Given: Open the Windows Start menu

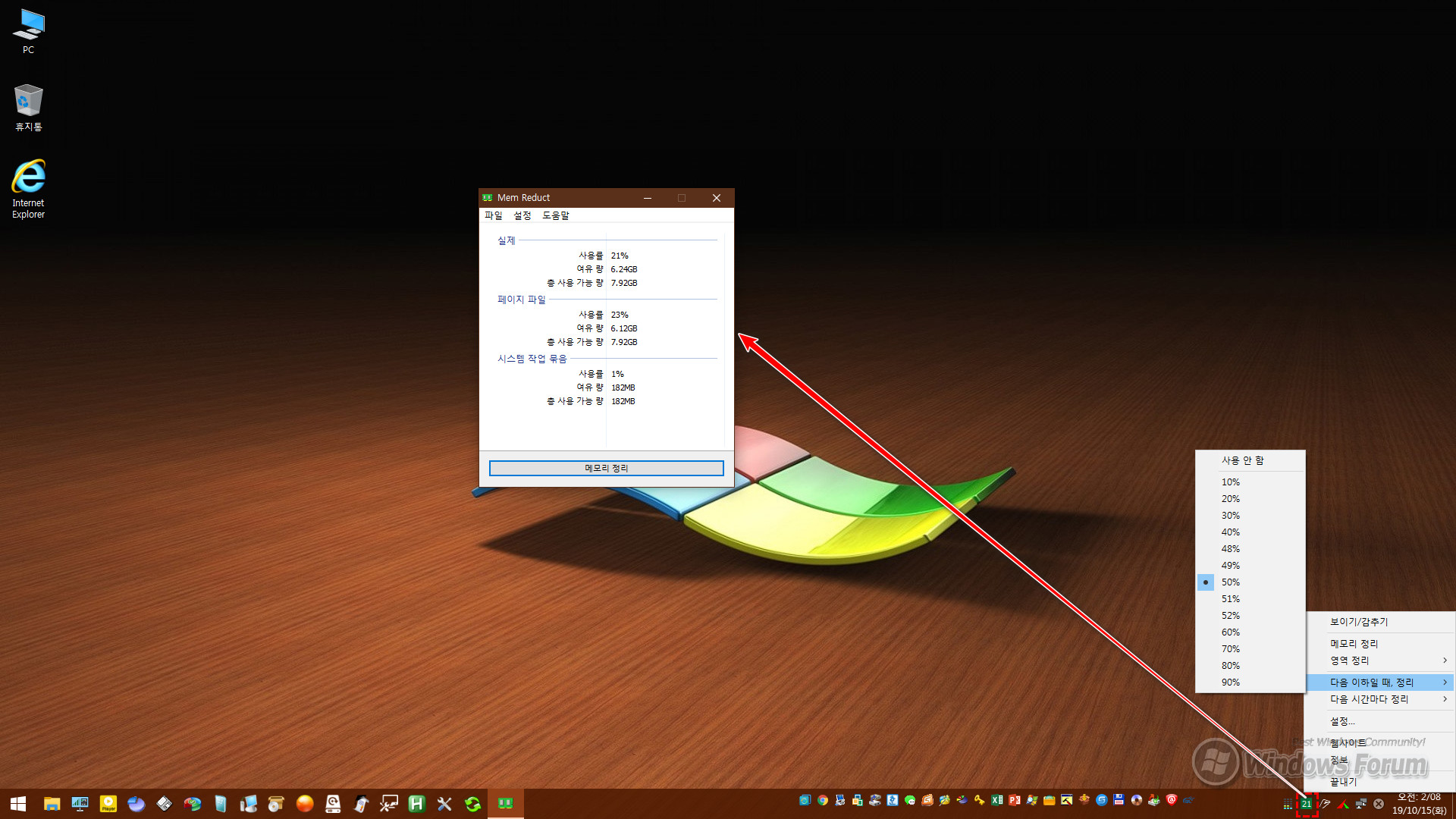Looking at the screenshot, I should [x=18, y=804].
